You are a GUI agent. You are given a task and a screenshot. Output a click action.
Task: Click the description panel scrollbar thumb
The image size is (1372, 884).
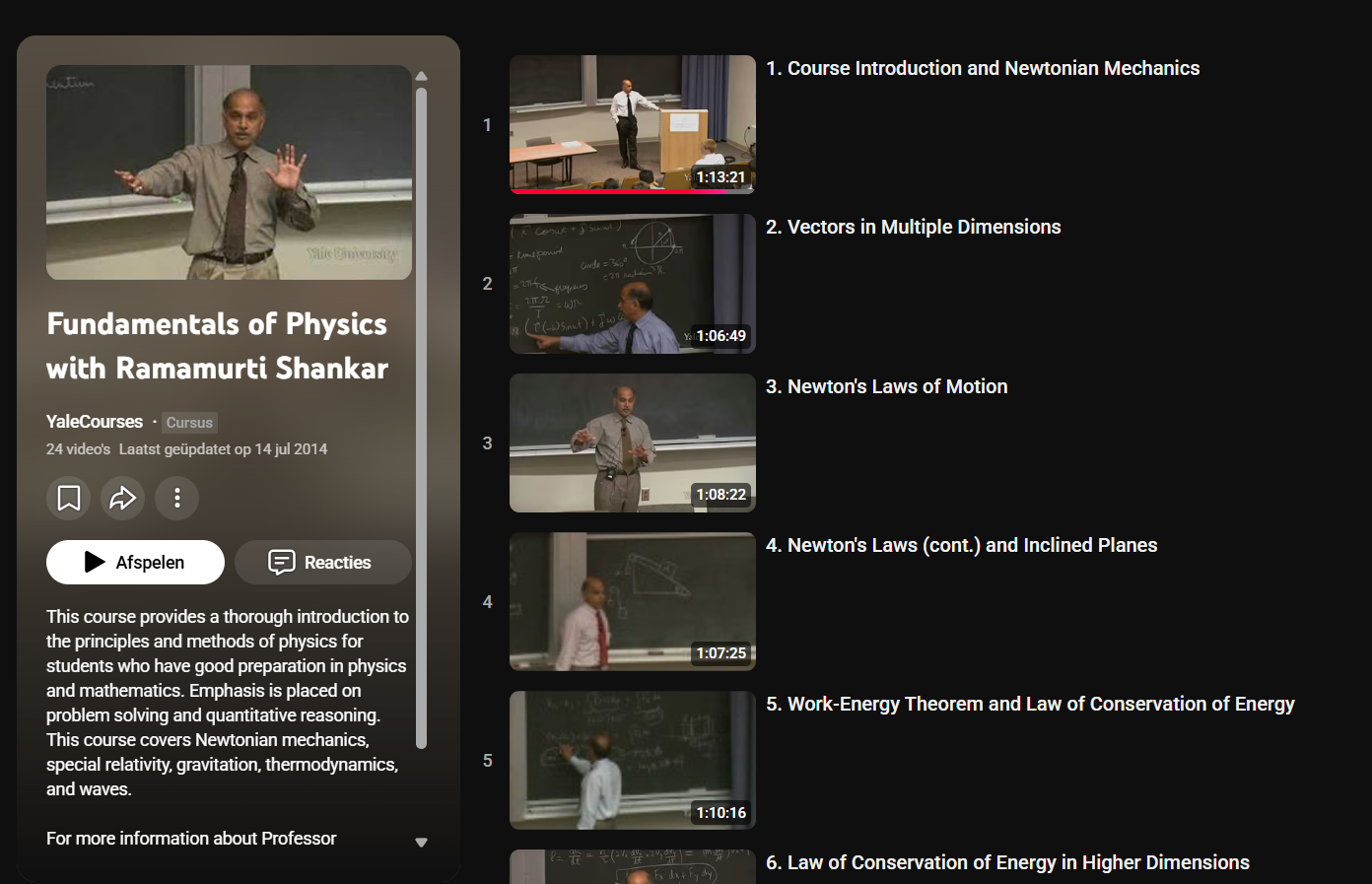tap(422, 414)
